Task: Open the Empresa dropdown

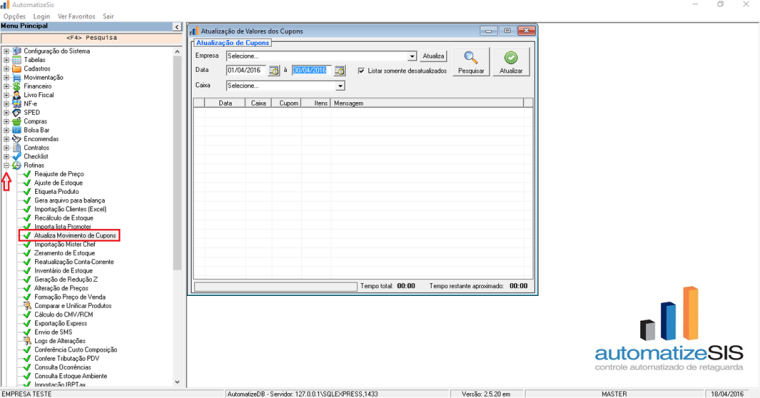Action: (412, 56)
